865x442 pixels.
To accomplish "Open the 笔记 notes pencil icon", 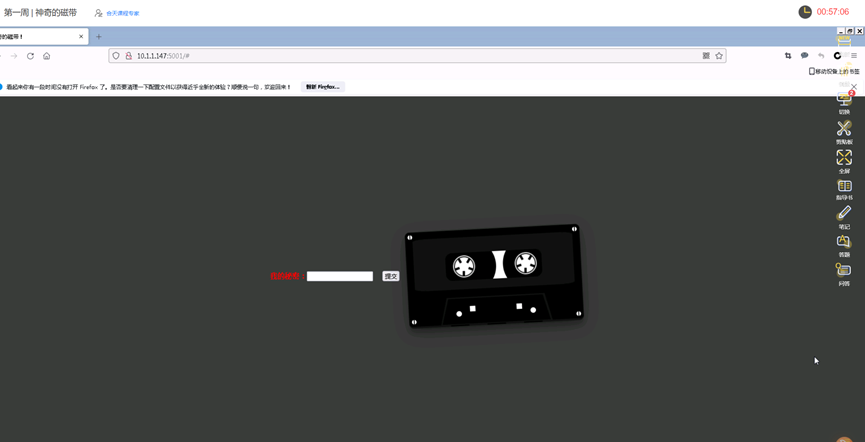I will tap(844, 213).
